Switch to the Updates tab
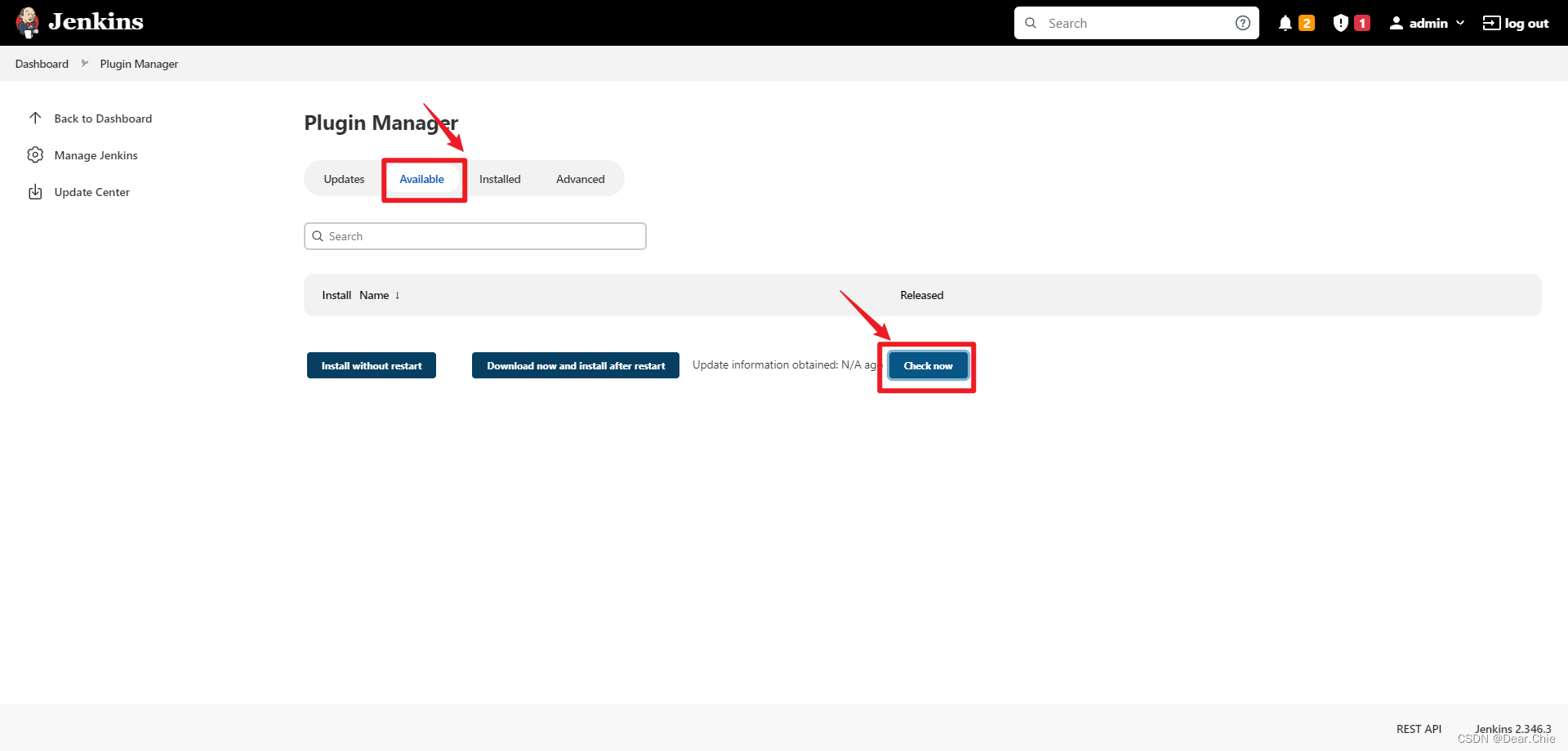This screenshot has width=1568, height=751. tap(344, 179)
